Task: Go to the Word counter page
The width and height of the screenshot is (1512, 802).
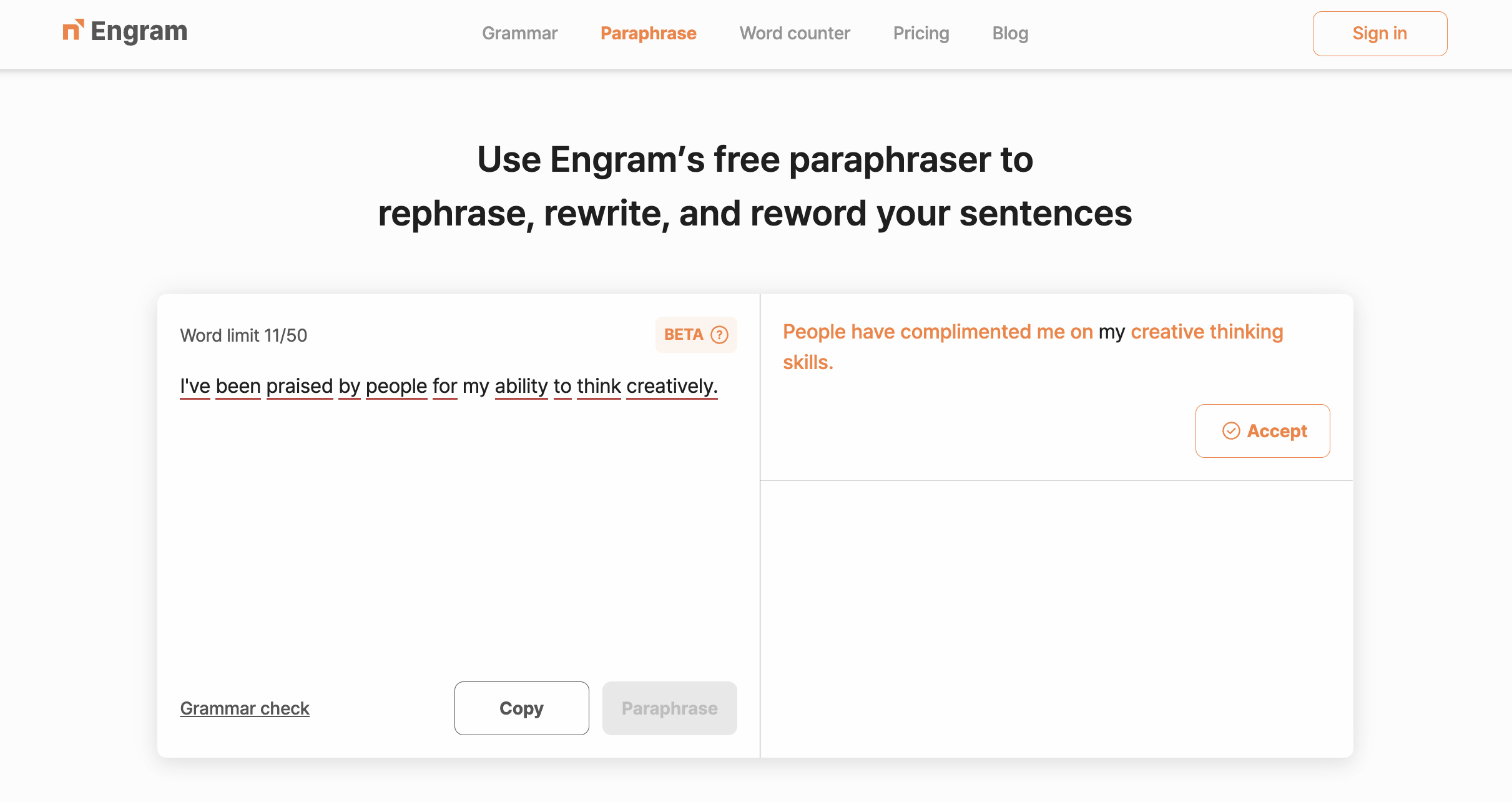Action: click(x=794, y=33)
